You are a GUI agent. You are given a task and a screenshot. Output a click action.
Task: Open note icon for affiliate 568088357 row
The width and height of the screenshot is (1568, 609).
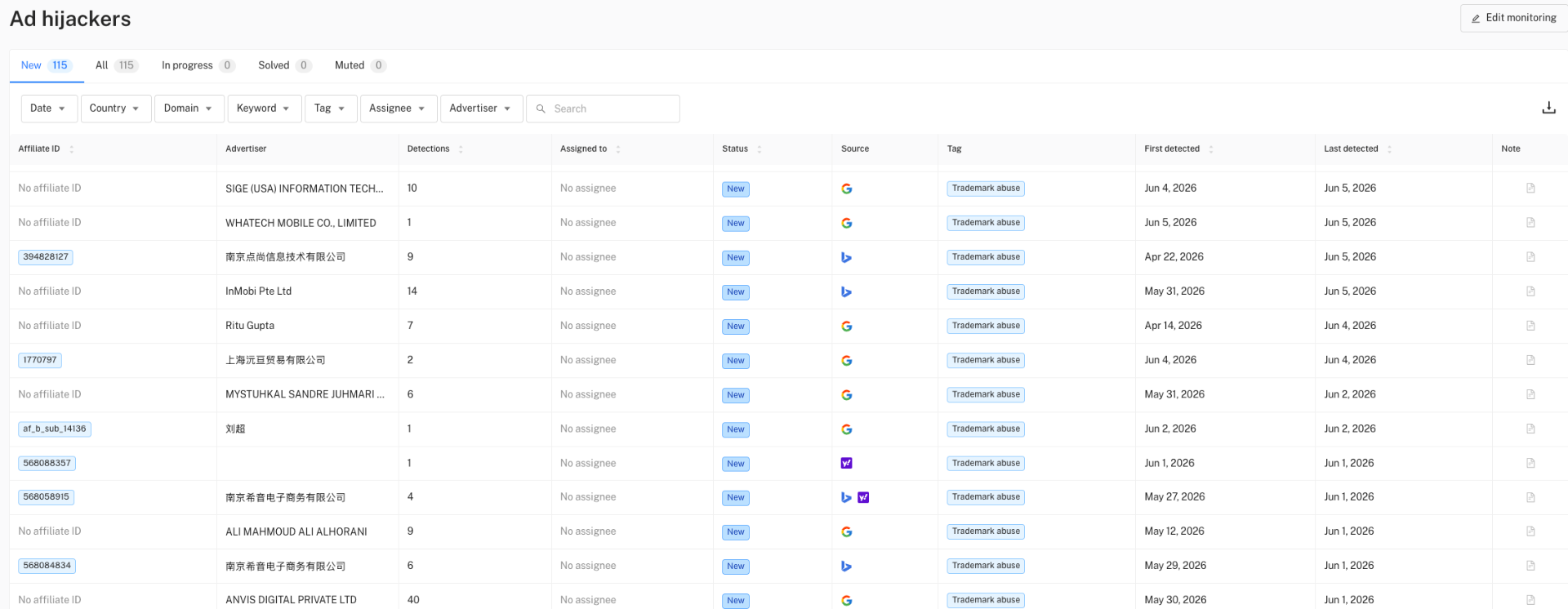1530,463
